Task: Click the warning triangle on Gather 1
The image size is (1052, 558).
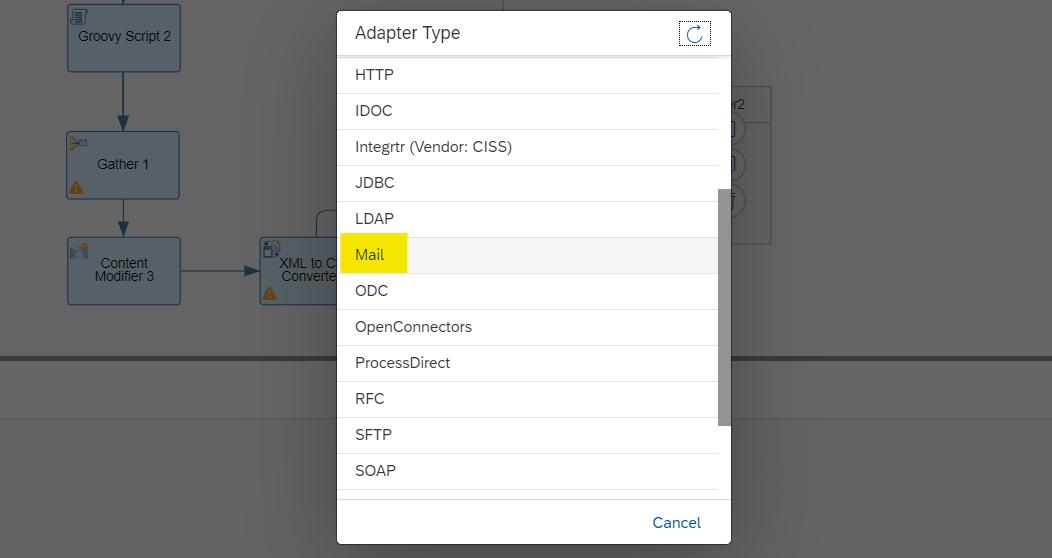Action: (x=76, y=188)
